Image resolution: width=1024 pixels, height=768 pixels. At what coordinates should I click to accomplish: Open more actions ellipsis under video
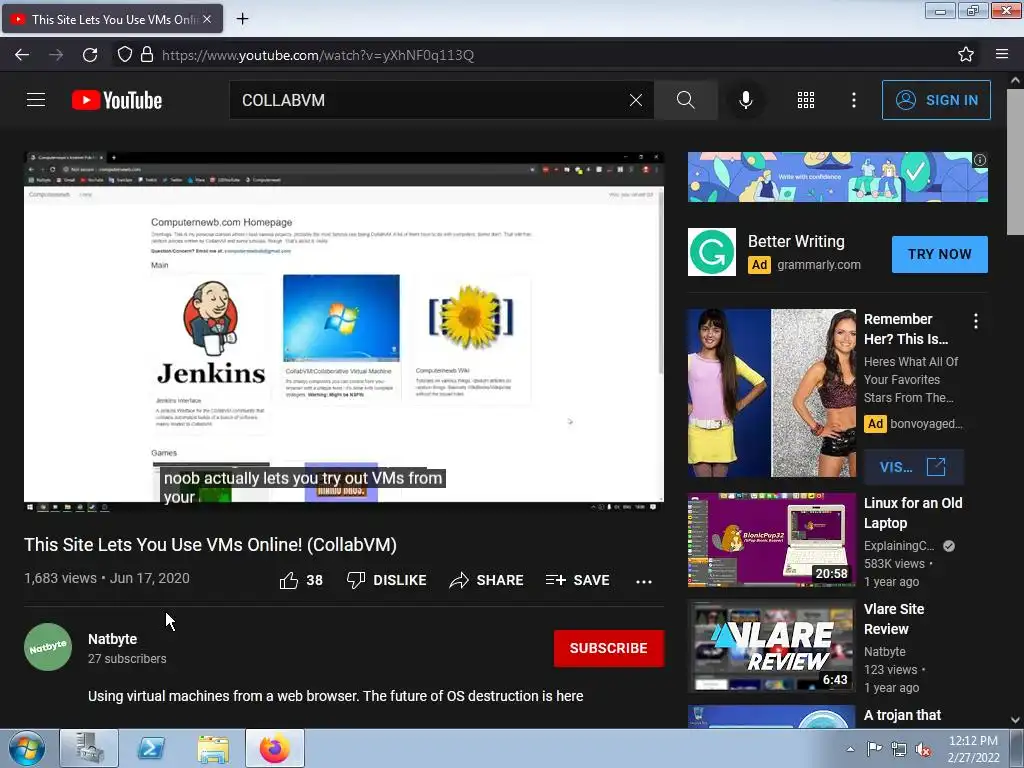coord(644,581)
